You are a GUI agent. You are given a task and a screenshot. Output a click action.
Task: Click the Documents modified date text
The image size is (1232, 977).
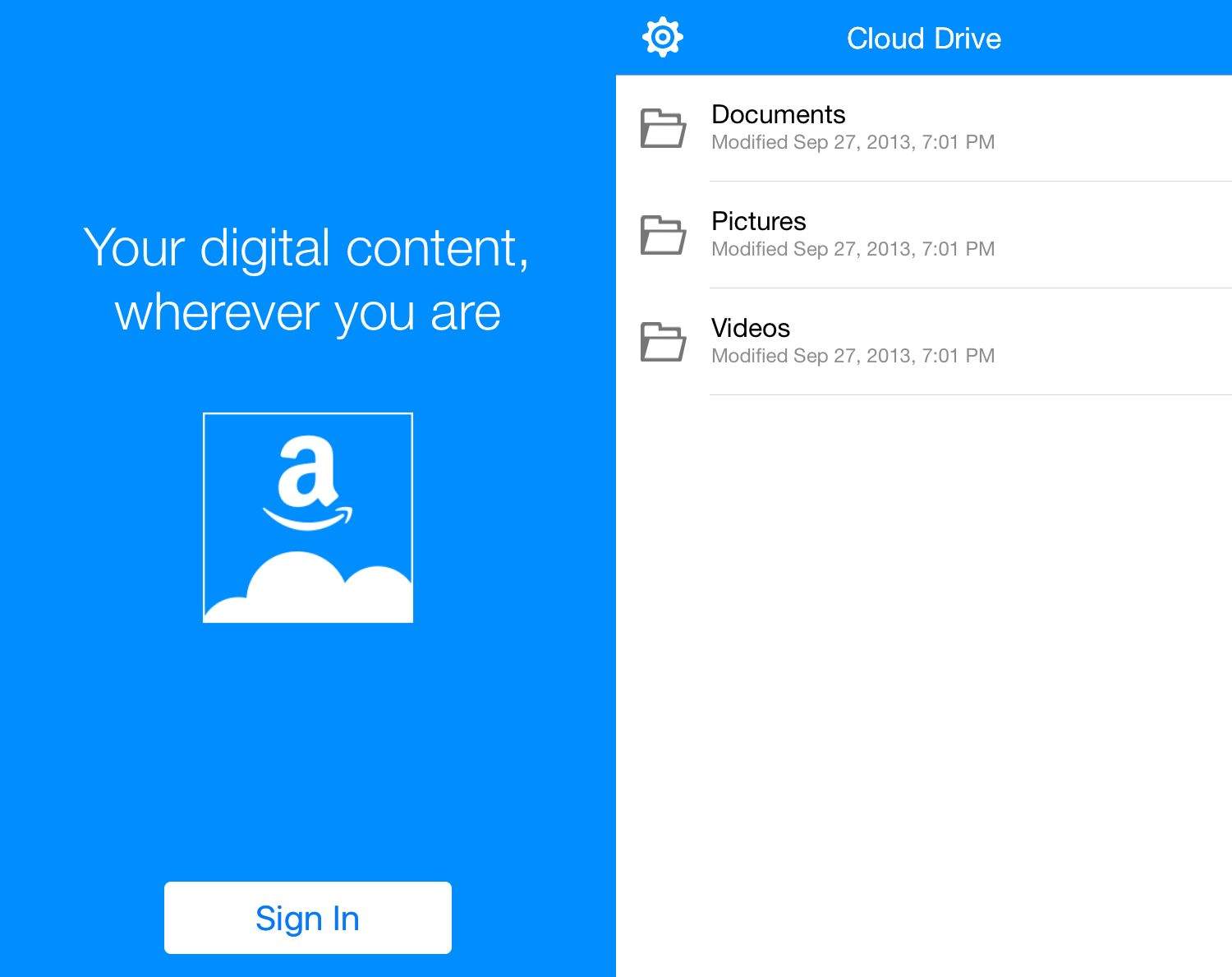tap(853, 142)
